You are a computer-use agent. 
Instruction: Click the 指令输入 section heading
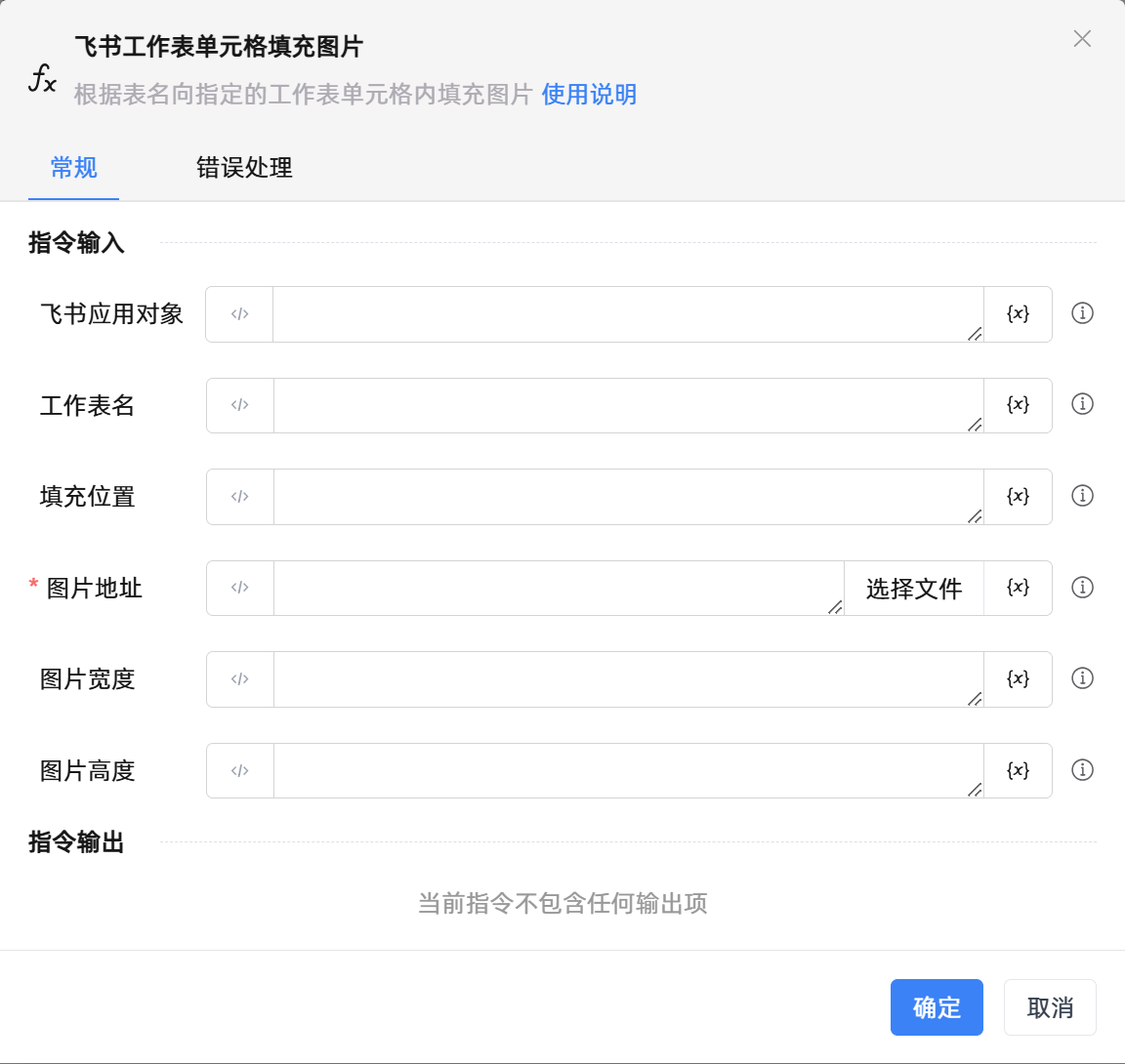pos(76,242)
